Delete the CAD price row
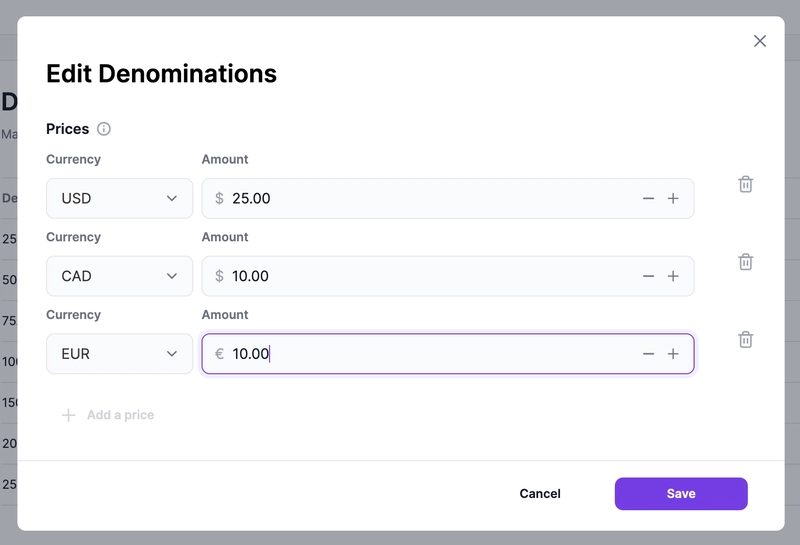Screen dimensions: 800x545 745,262
